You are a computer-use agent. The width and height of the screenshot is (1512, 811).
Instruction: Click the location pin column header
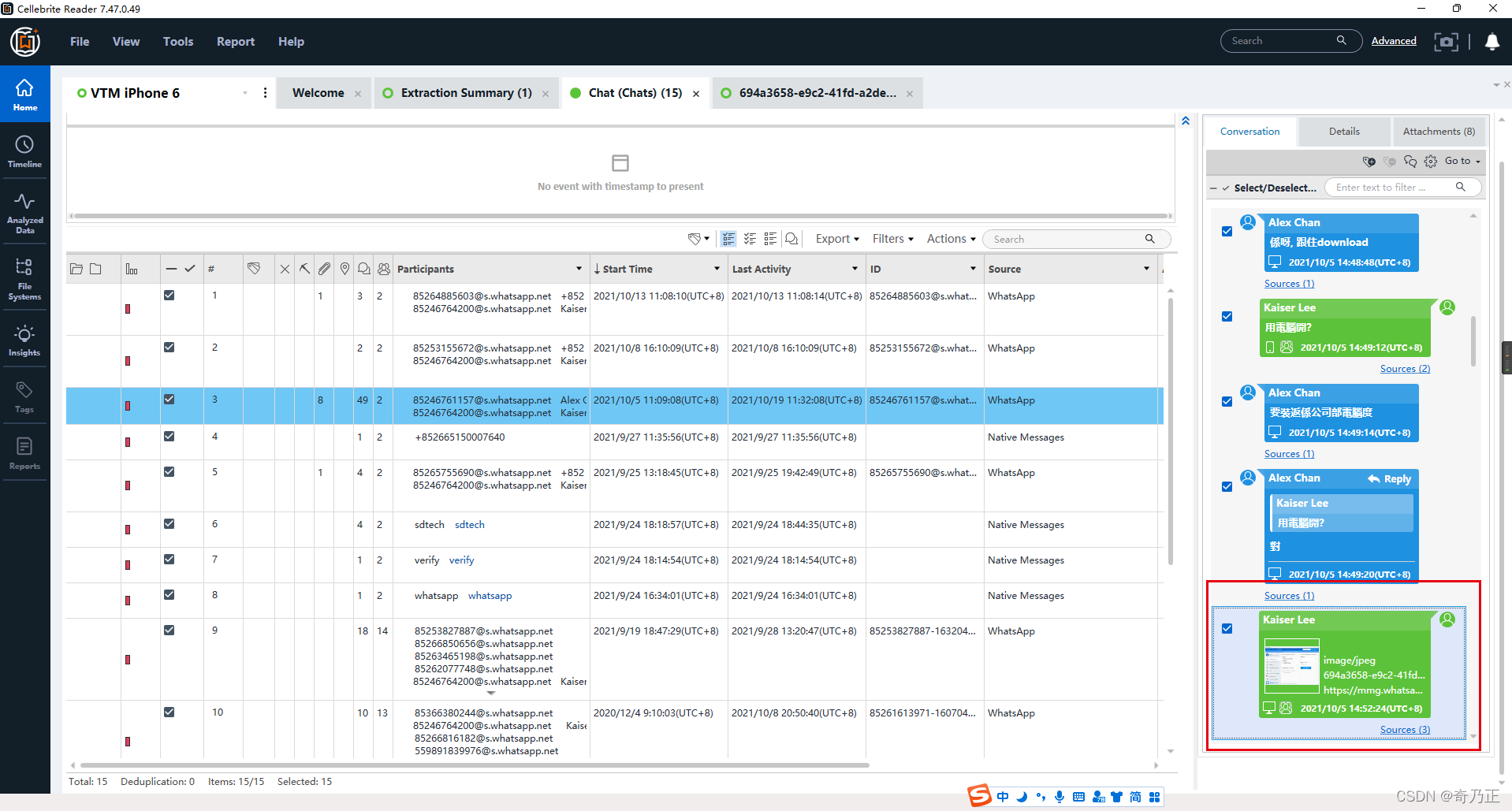[344, 269]
